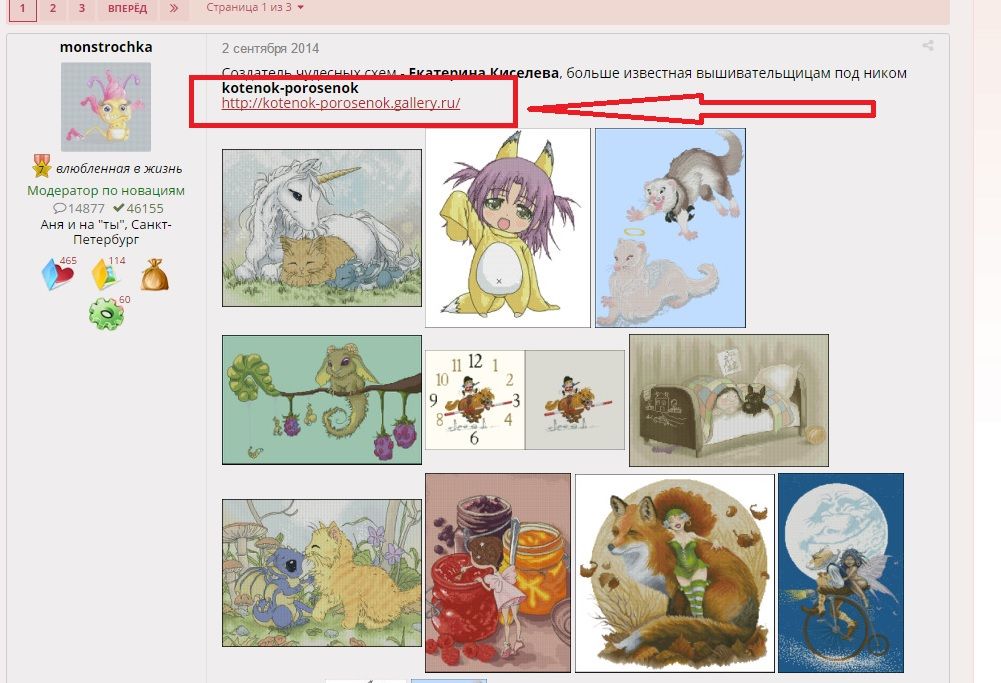
Task: Open the fox and elf girl thumbnail
Action: coord(674,573)
